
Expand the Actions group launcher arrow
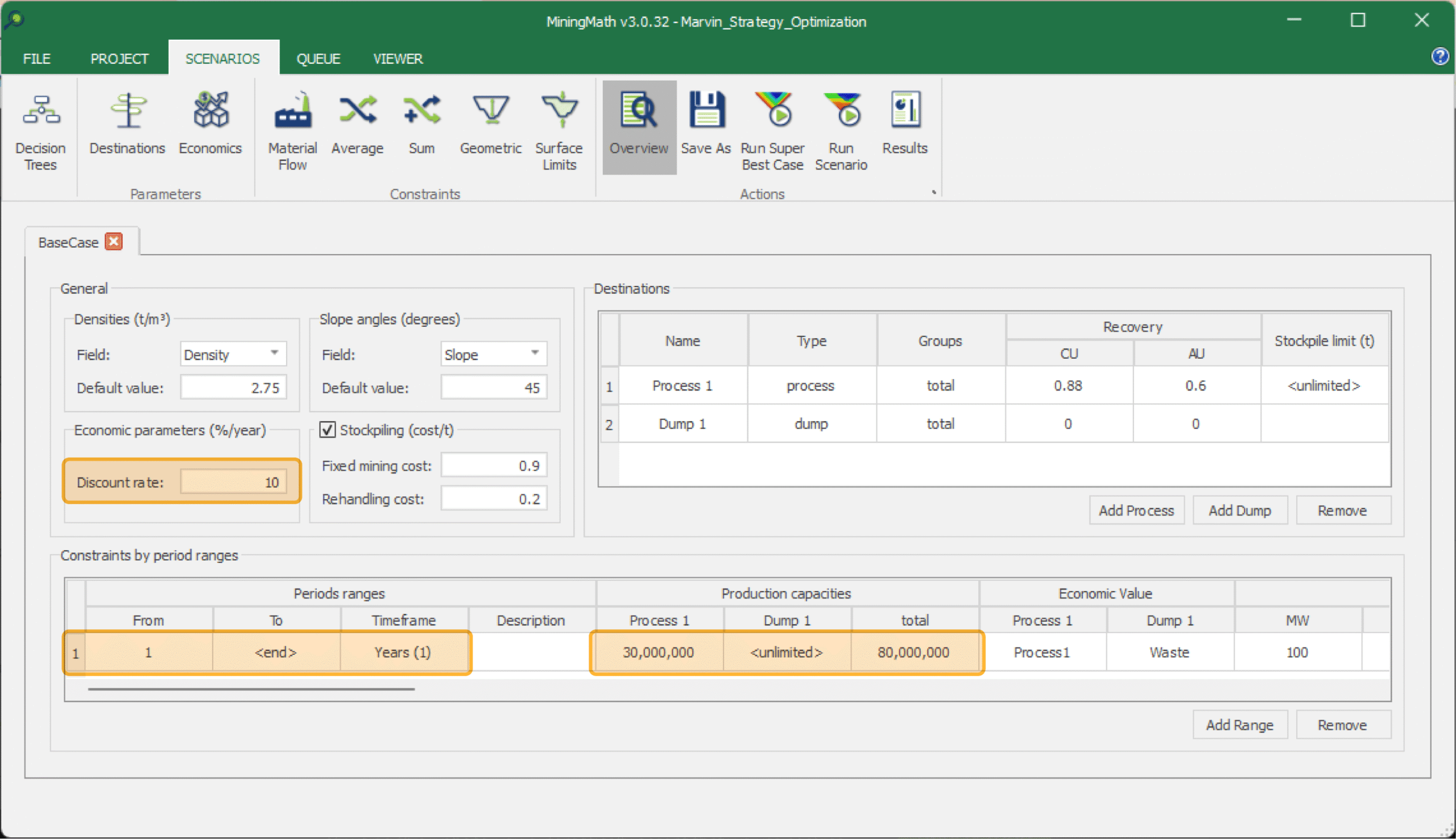(934, 193)
